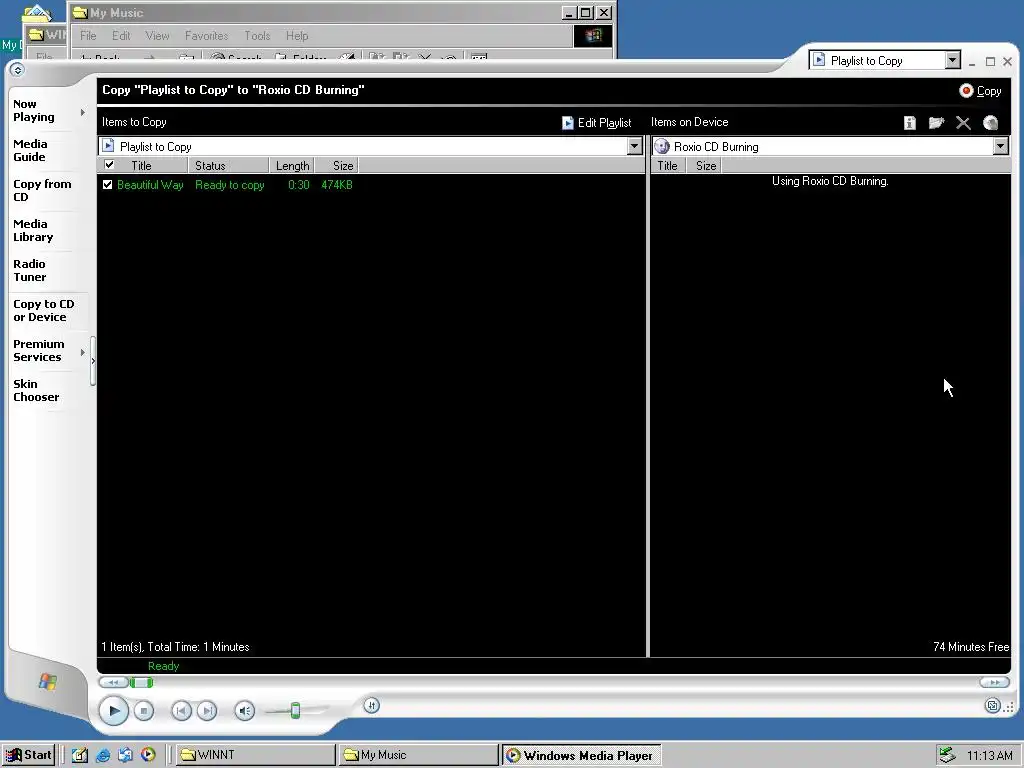Screen dimensions: 1024x768
Task: Click the delete X icon in device toolbar
Action: click(x=963, y=123)
